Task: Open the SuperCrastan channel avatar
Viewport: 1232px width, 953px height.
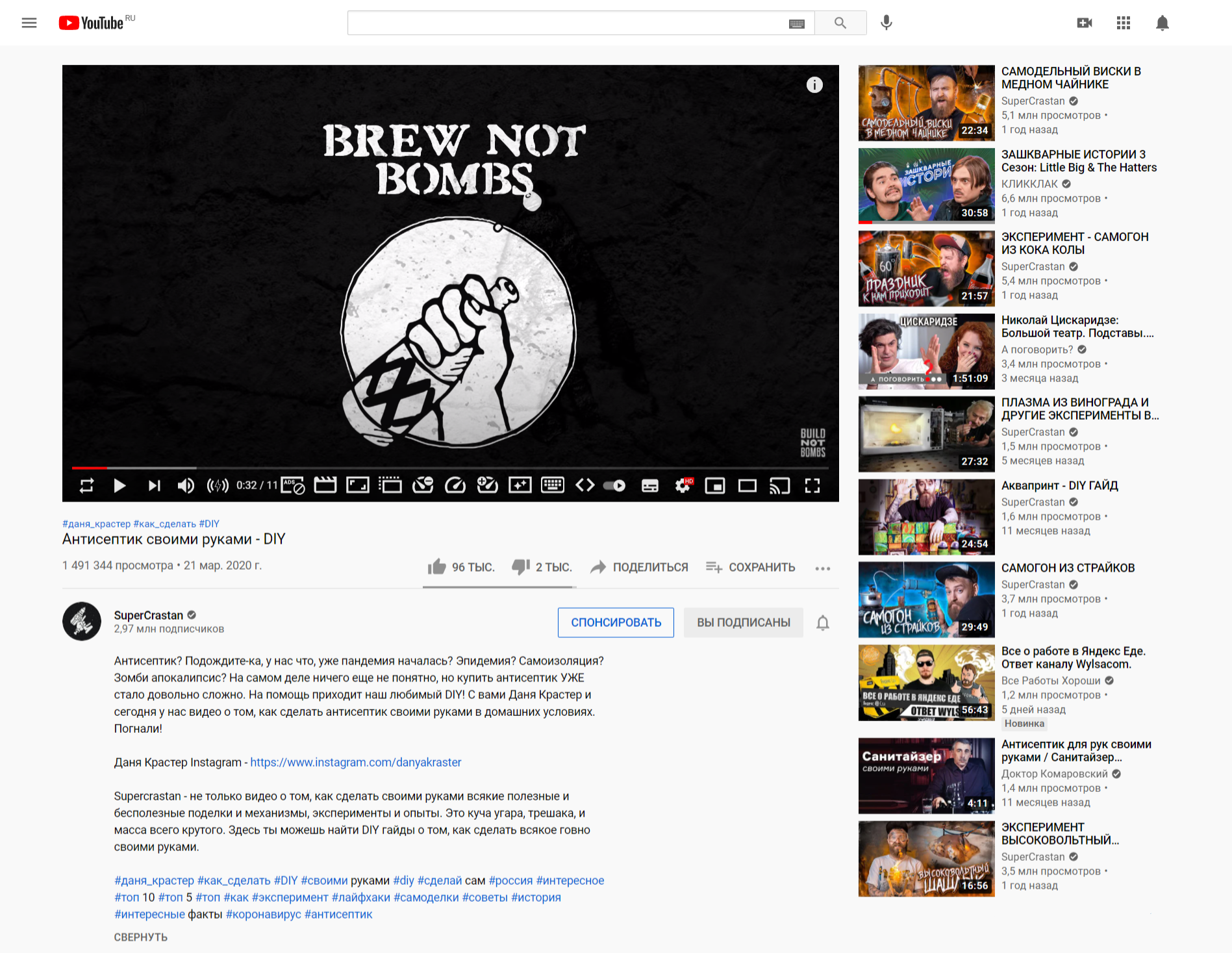Action: (x=82, y=622)
